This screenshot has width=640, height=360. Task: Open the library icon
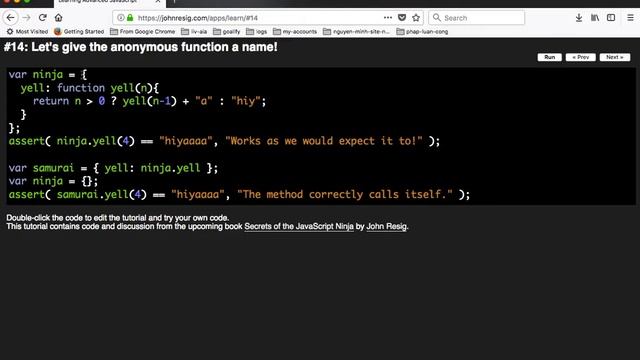595,18
